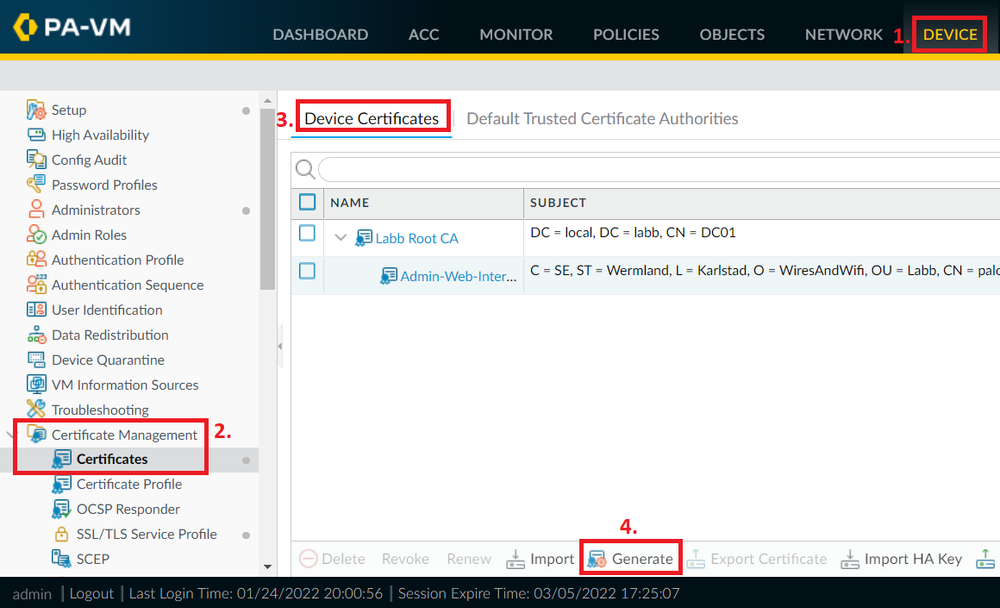
Task: Open the MONITOR menu
Action: (x=516, y=33)
